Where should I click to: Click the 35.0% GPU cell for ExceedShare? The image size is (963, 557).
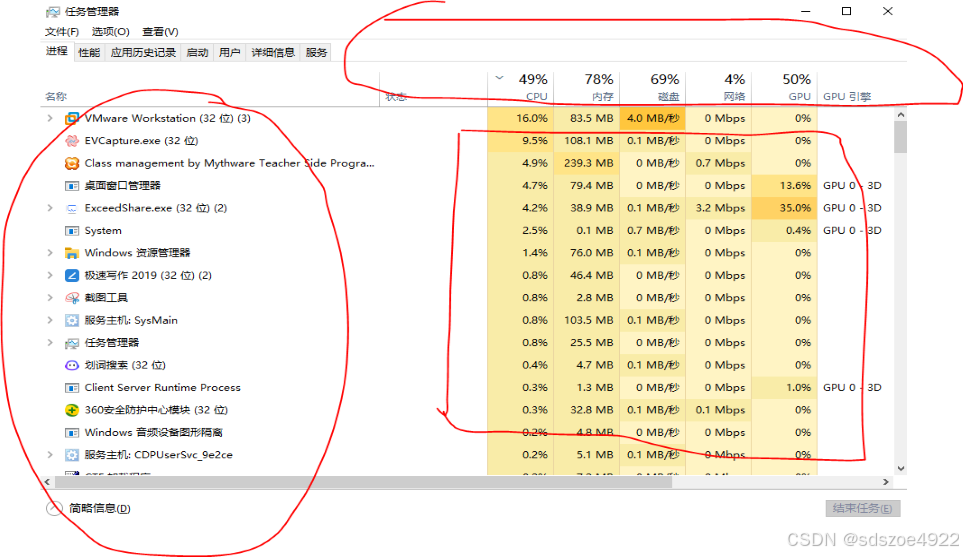(x=784, y=208)
